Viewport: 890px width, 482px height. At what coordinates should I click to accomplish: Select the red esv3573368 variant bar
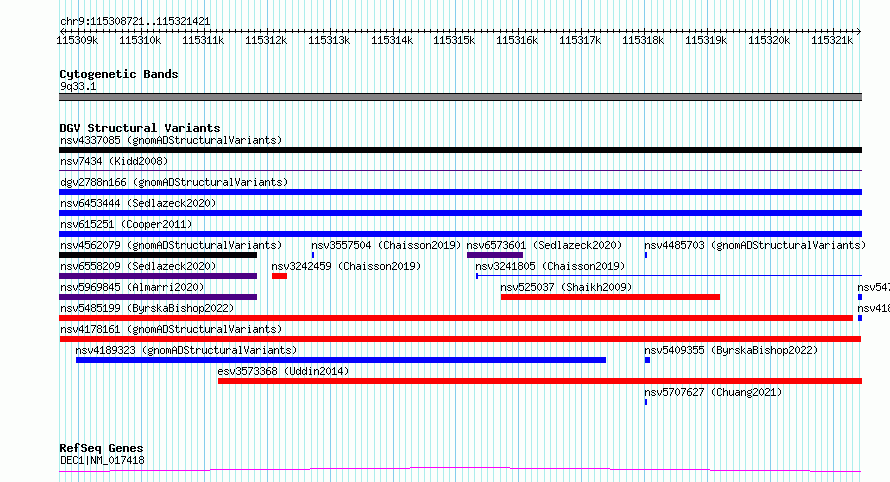540,381
